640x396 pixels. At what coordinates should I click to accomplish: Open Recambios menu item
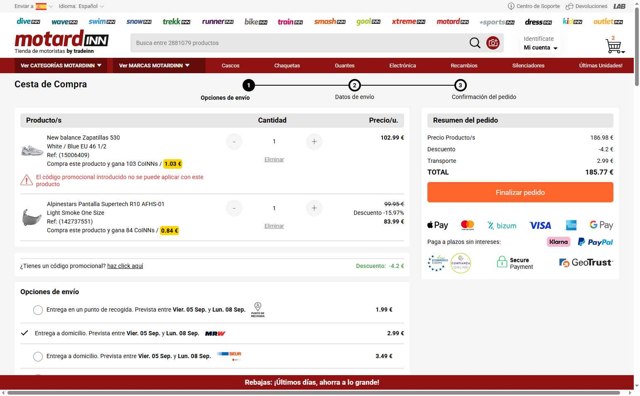click(464, 65)
